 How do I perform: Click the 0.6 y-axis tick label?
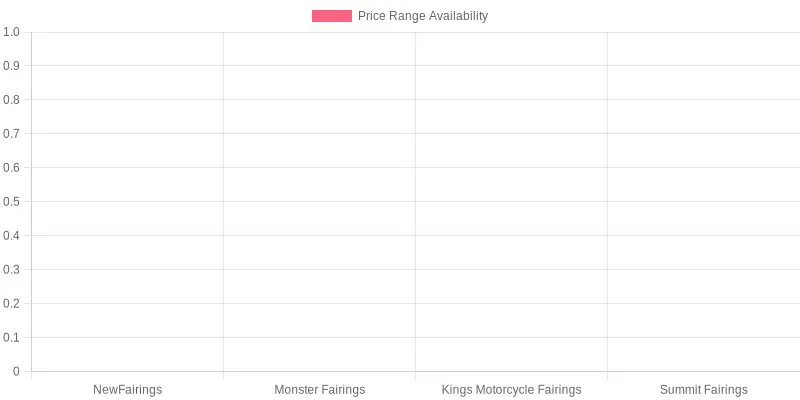[x=11, y=168]
